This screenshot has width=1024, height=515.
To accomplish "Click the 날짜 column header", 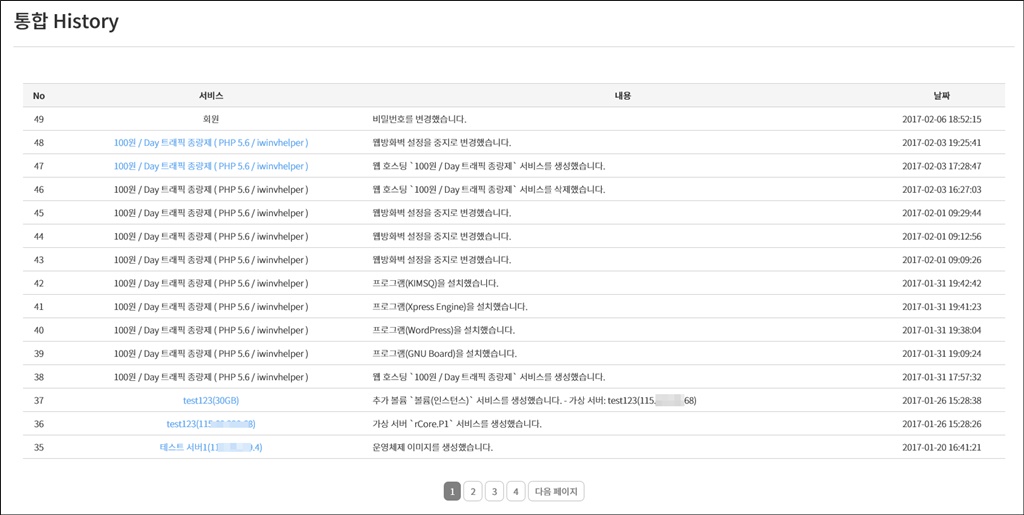I will pyautogui.click(x=942, y=96).
